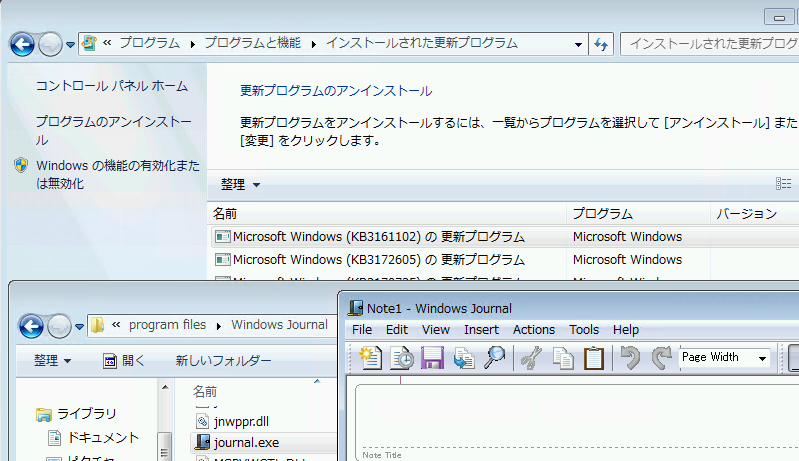This screenshot has width=799, height=461.
Task: Click the journal.exe file icon
Action: [x=203, y=442]
